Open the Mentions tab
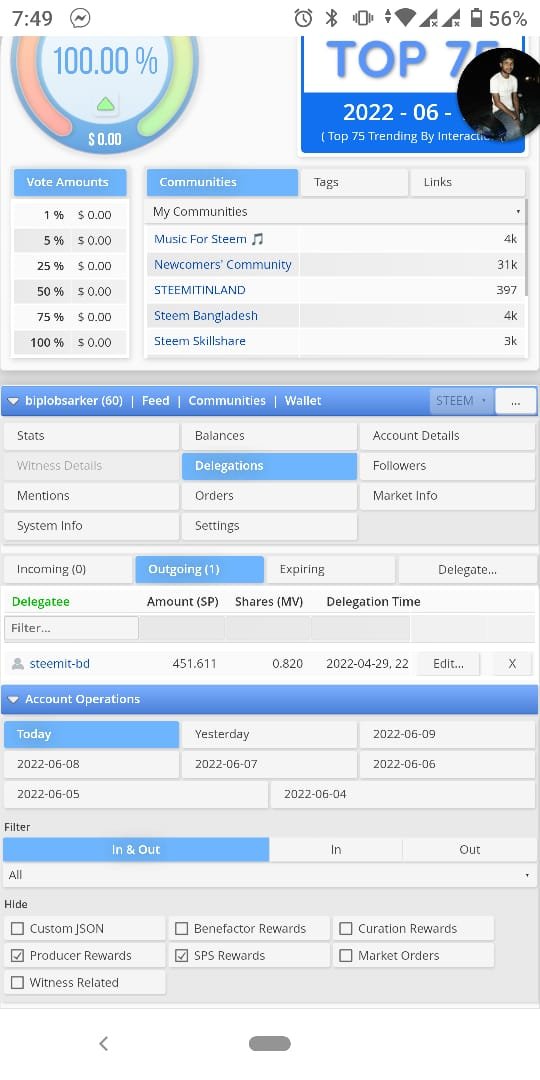 click(x=91, y=496)
